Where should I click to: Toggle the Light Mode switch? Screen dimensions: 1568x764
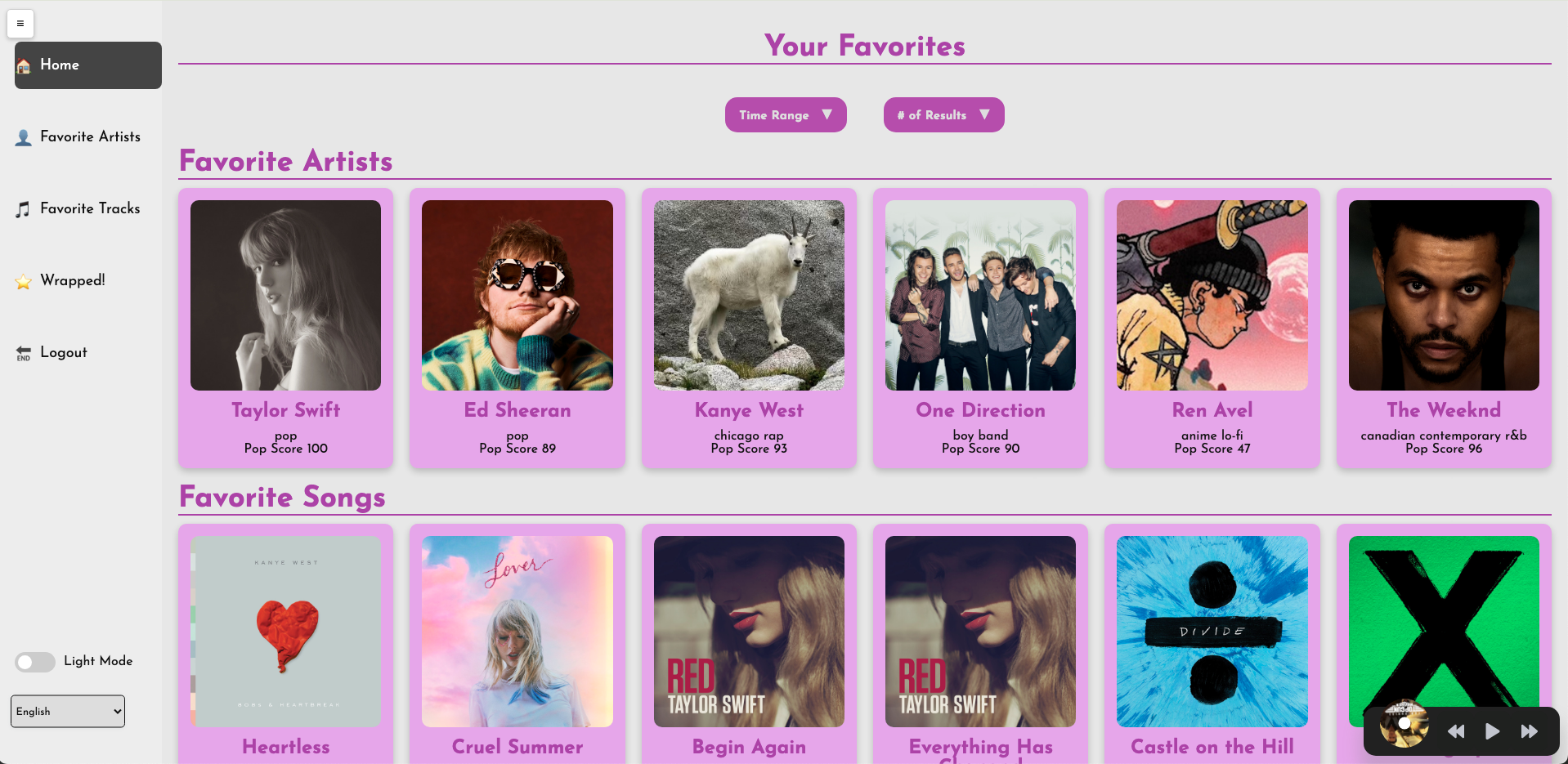coord(35,662)
